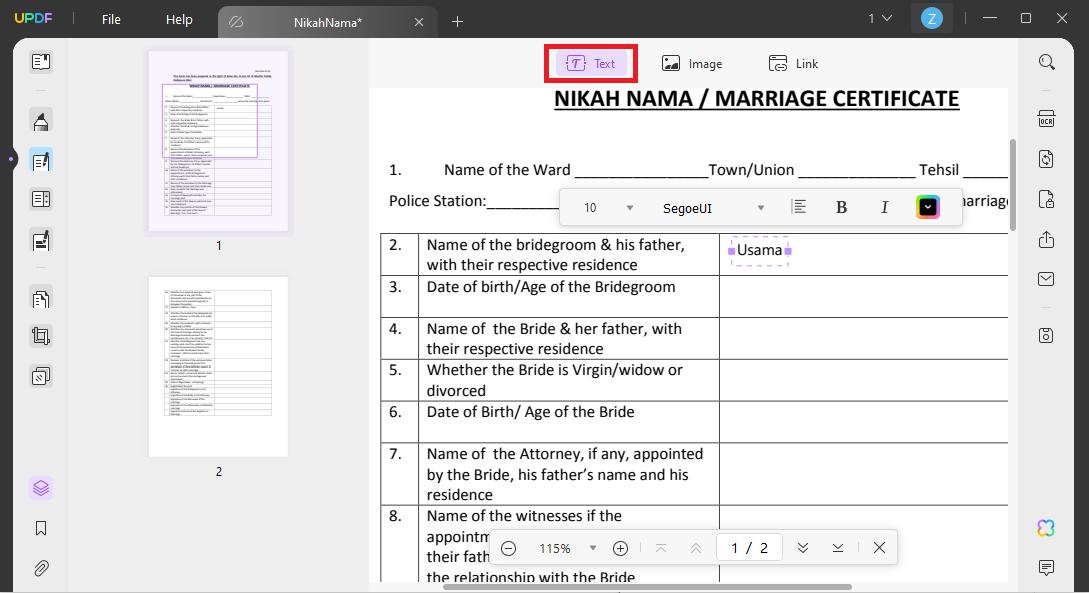Screen dimensions: 1089x593
Task: Open the purple Layers panel icon
Action: (41, 488)
